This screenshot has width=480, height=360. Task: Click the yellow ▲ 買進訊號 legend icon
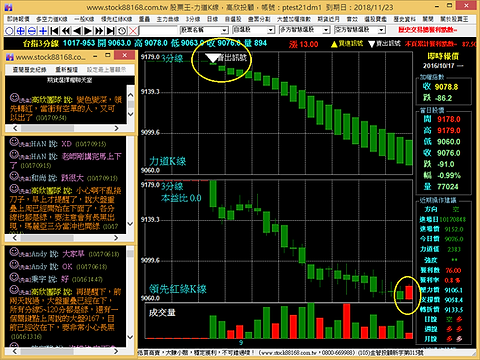coord(334,44)
